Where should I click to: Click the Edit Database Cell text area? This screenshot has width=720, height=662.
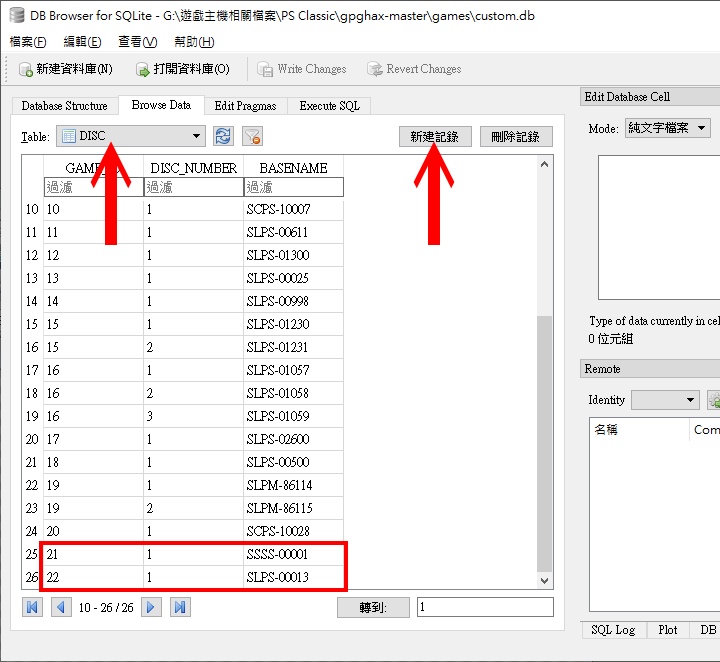click(x=659, y=227)
